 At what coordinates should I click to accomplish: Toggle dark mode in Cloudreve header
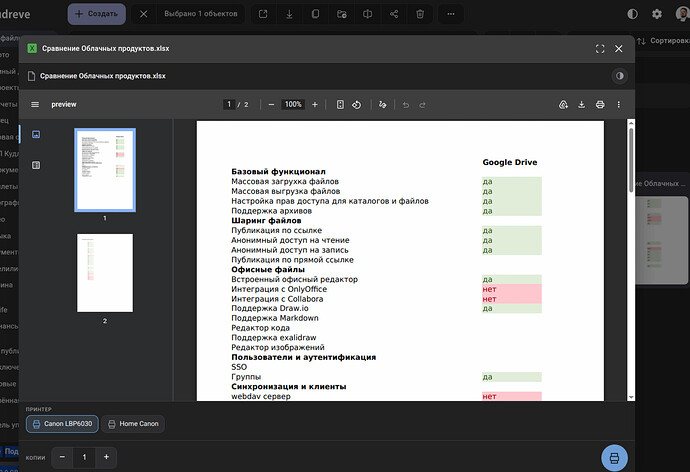click(632, 14)
